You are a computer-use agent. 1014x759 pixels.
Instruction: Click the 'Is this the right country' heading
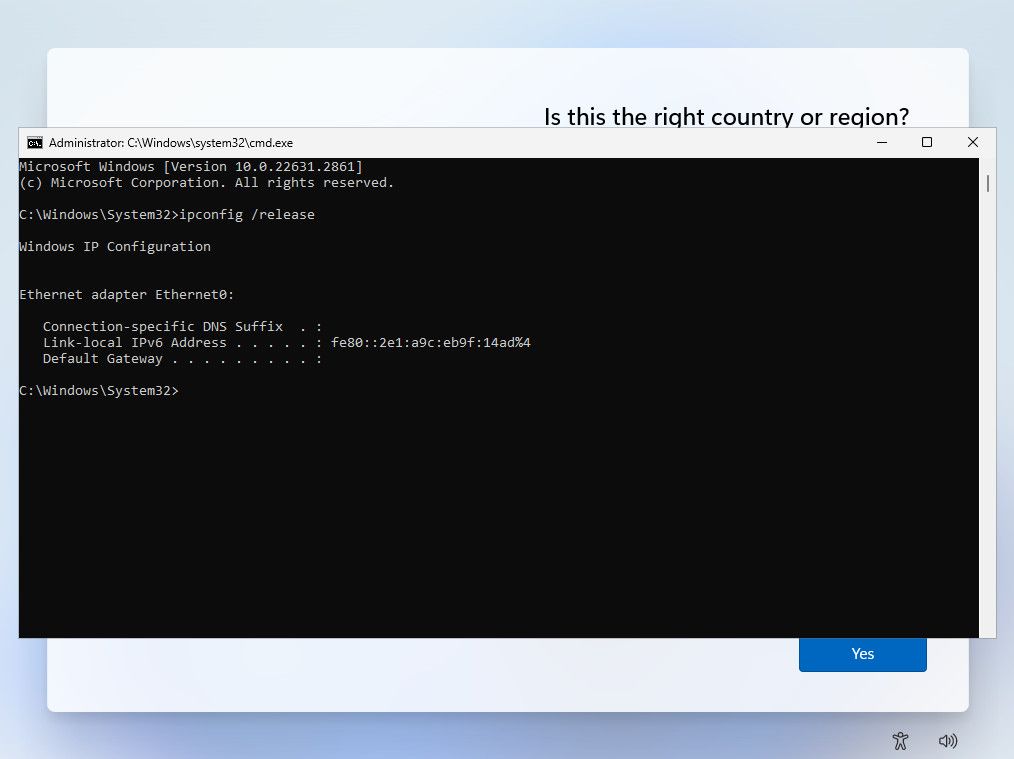coord(726,117)
